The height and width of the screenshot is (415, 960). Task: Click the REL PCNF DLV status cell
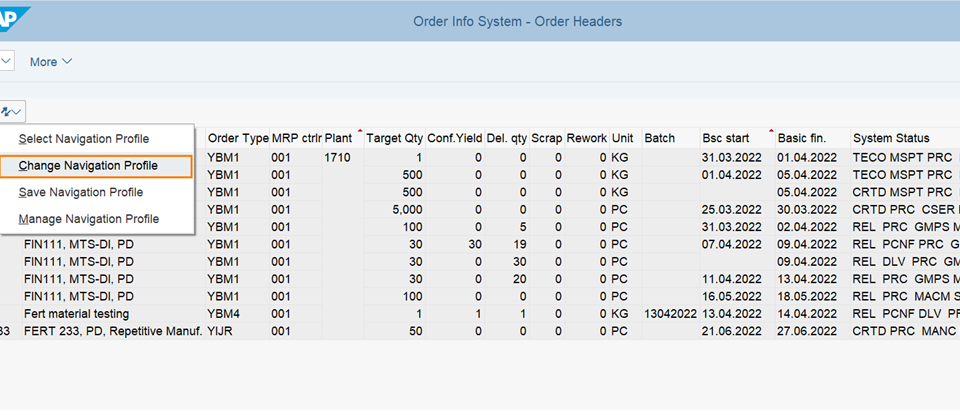tap(906, 314)
